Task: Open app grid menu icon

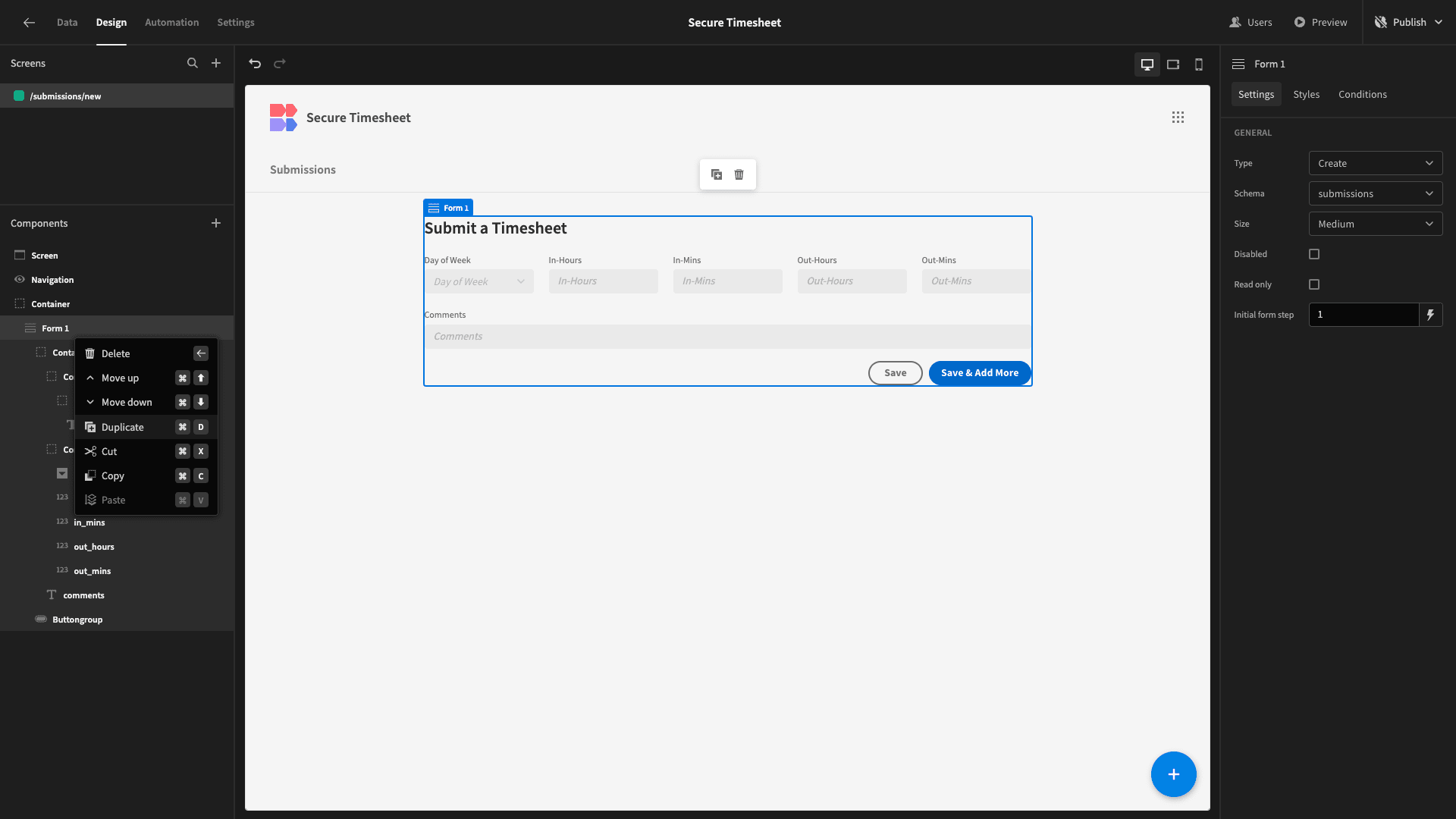Action: pyautogui.click(x=1178, y=118)
